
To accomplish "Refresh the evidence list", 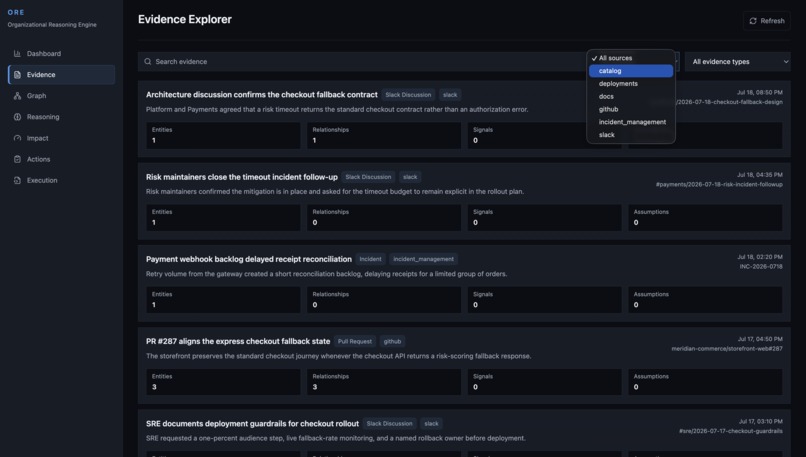I will coord(766,21).
